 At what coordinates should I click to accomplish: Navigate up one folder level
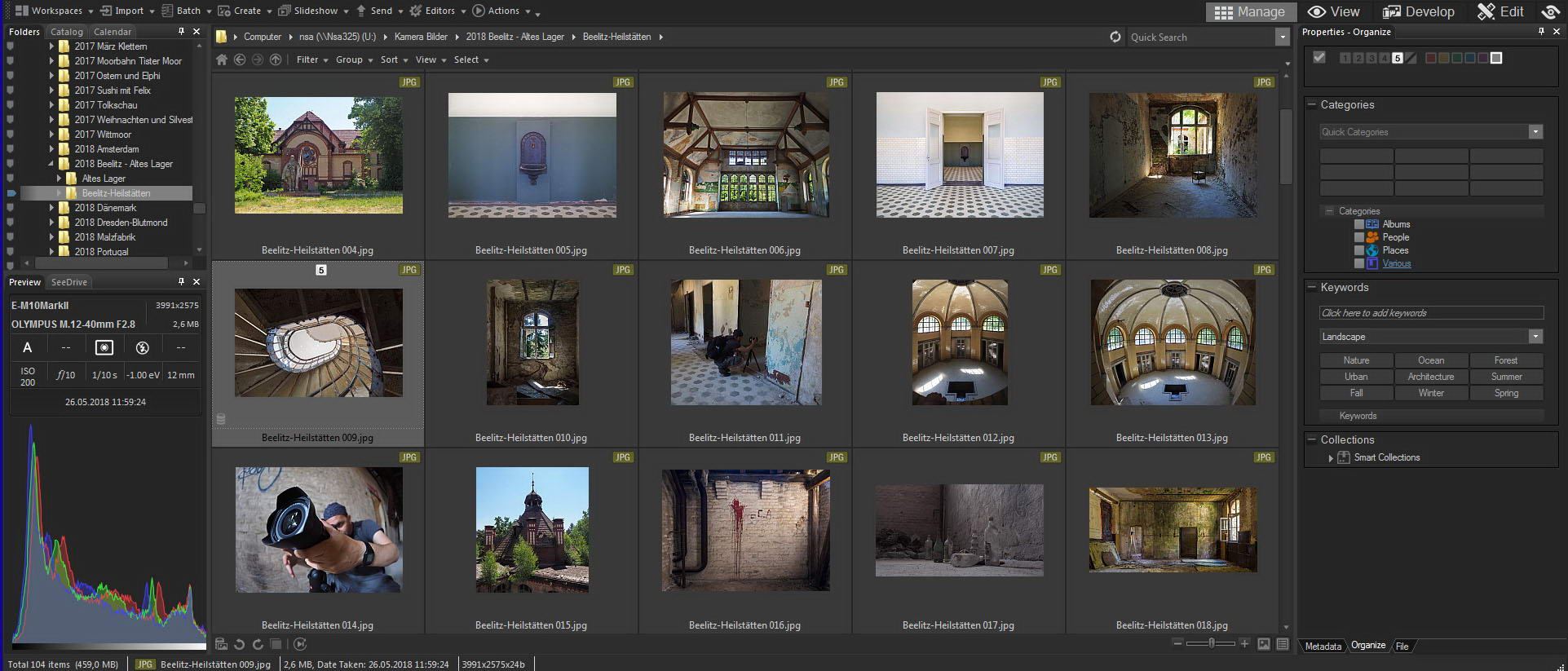tap(276, 60)
